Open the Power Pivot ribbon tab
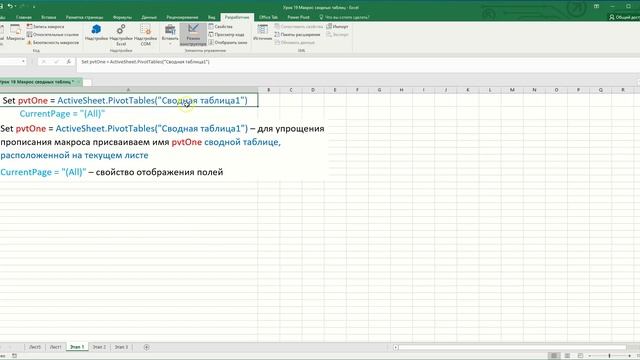The image size is (640, 360). pyautogui.click(x=298, y=17)
